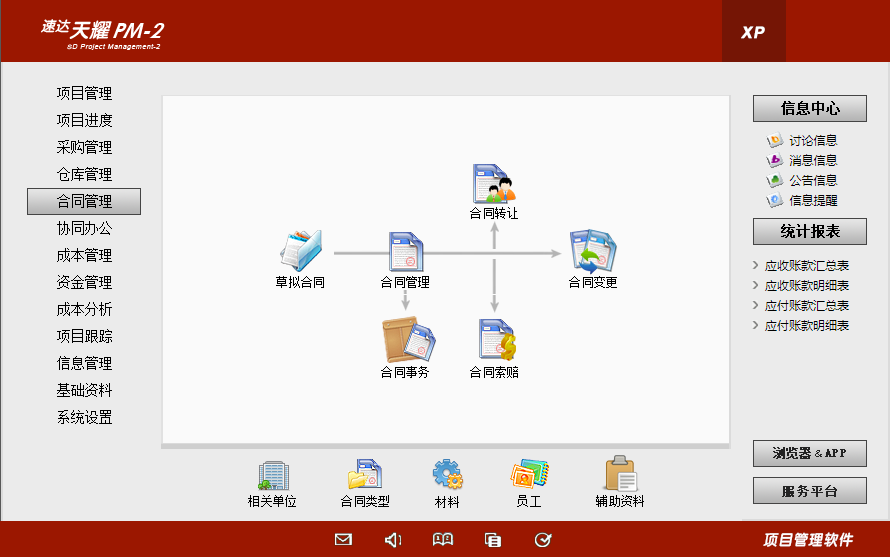Click the 服务平台 button
The height and width of the screenshot is (557, 890).
809,491
